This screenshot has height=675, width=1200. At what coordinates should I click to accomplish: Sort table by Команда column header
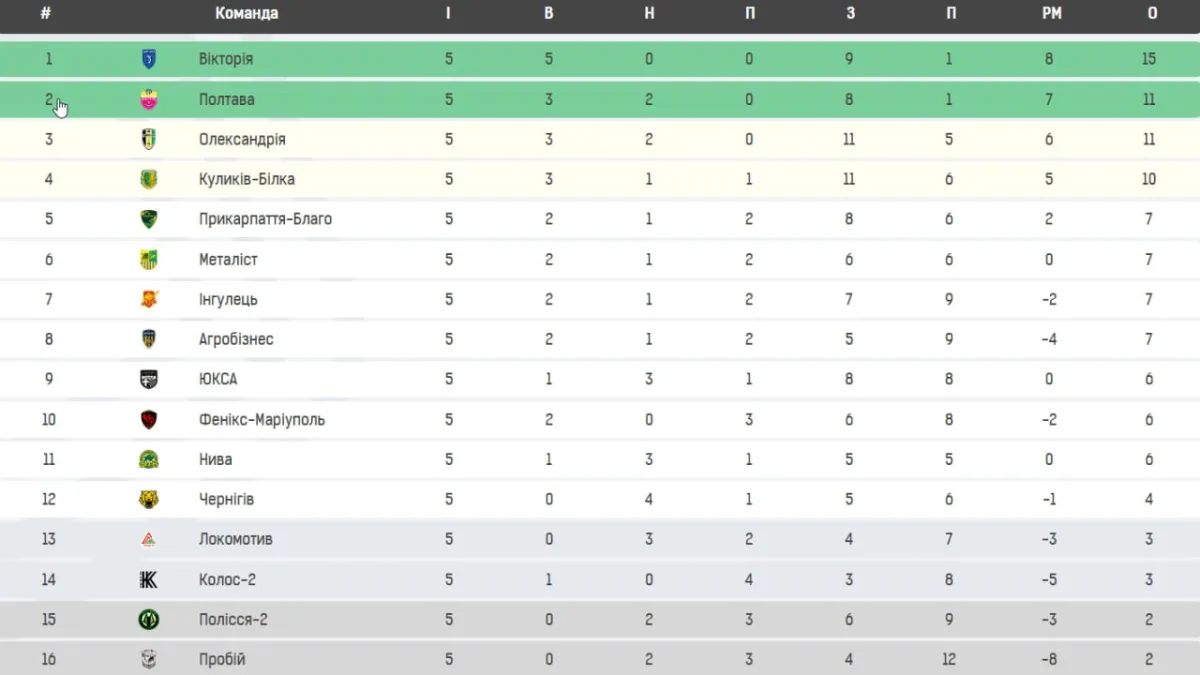click(x=246, y=13)
